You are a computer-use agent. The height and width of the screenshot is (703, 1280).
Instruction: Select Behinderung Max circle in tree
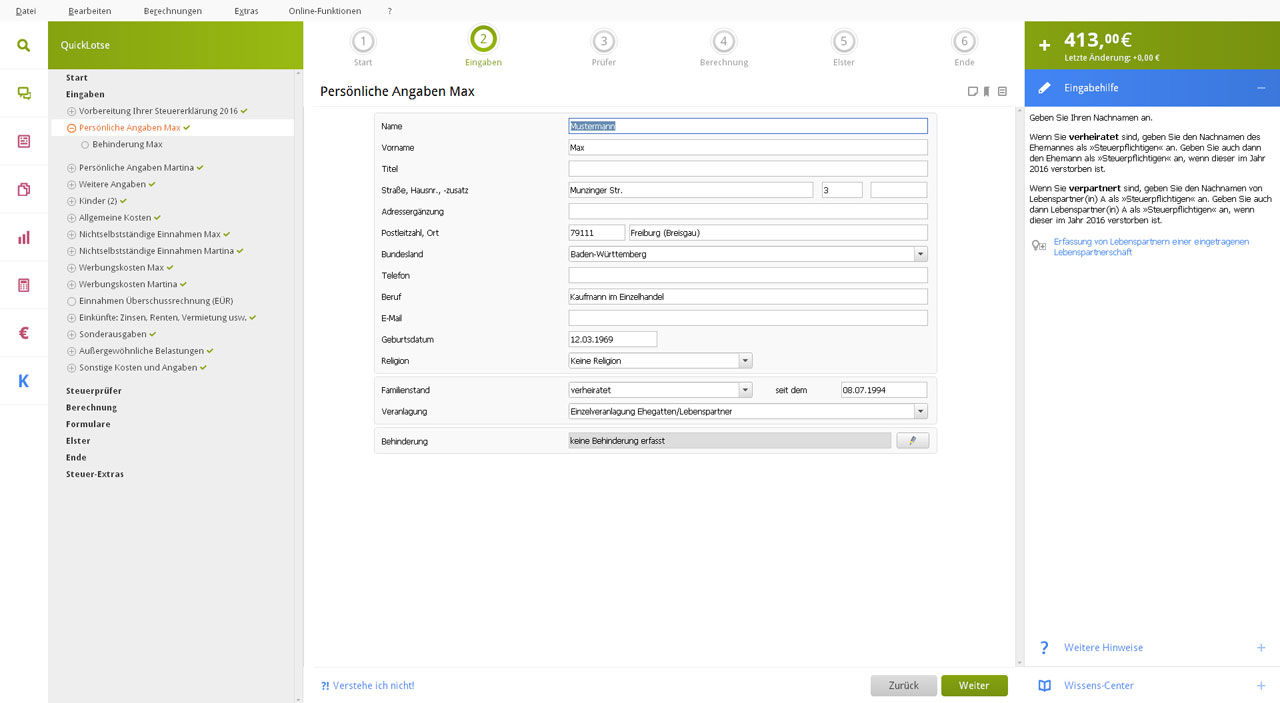(x=85, y=145)
